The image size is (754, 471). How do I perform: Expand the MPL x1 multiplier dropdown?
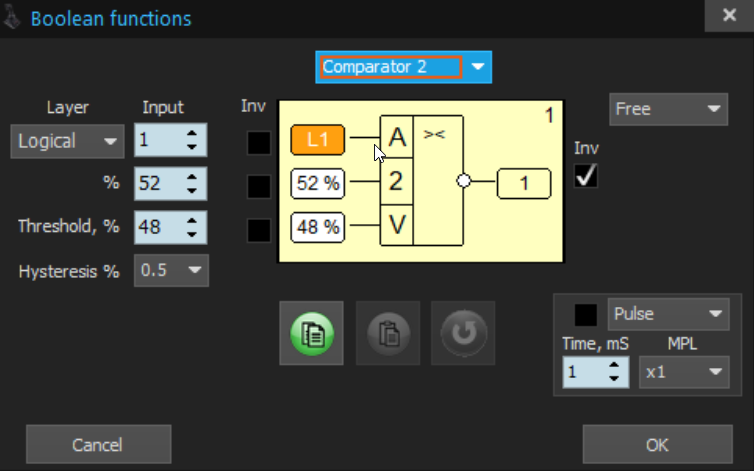pos(684,372)
